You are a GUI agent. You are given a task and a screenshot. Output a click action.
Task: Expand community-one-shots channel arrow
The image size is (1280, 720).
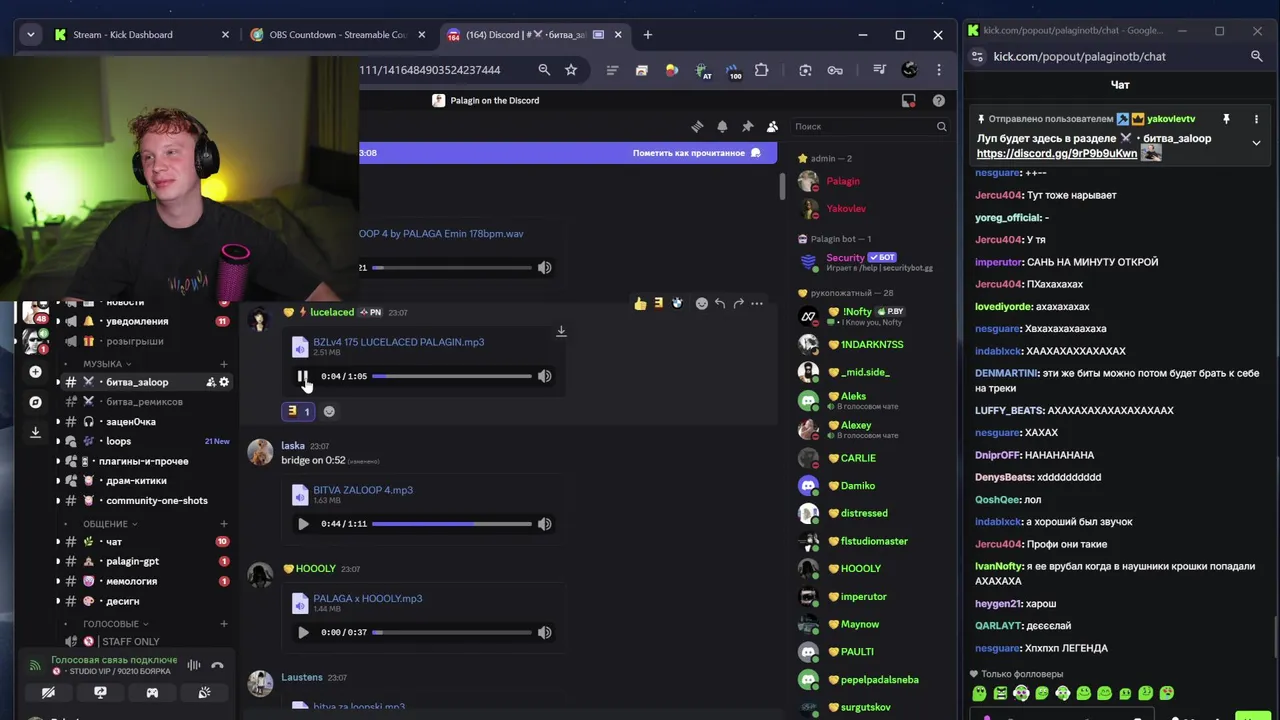[58, 501]
